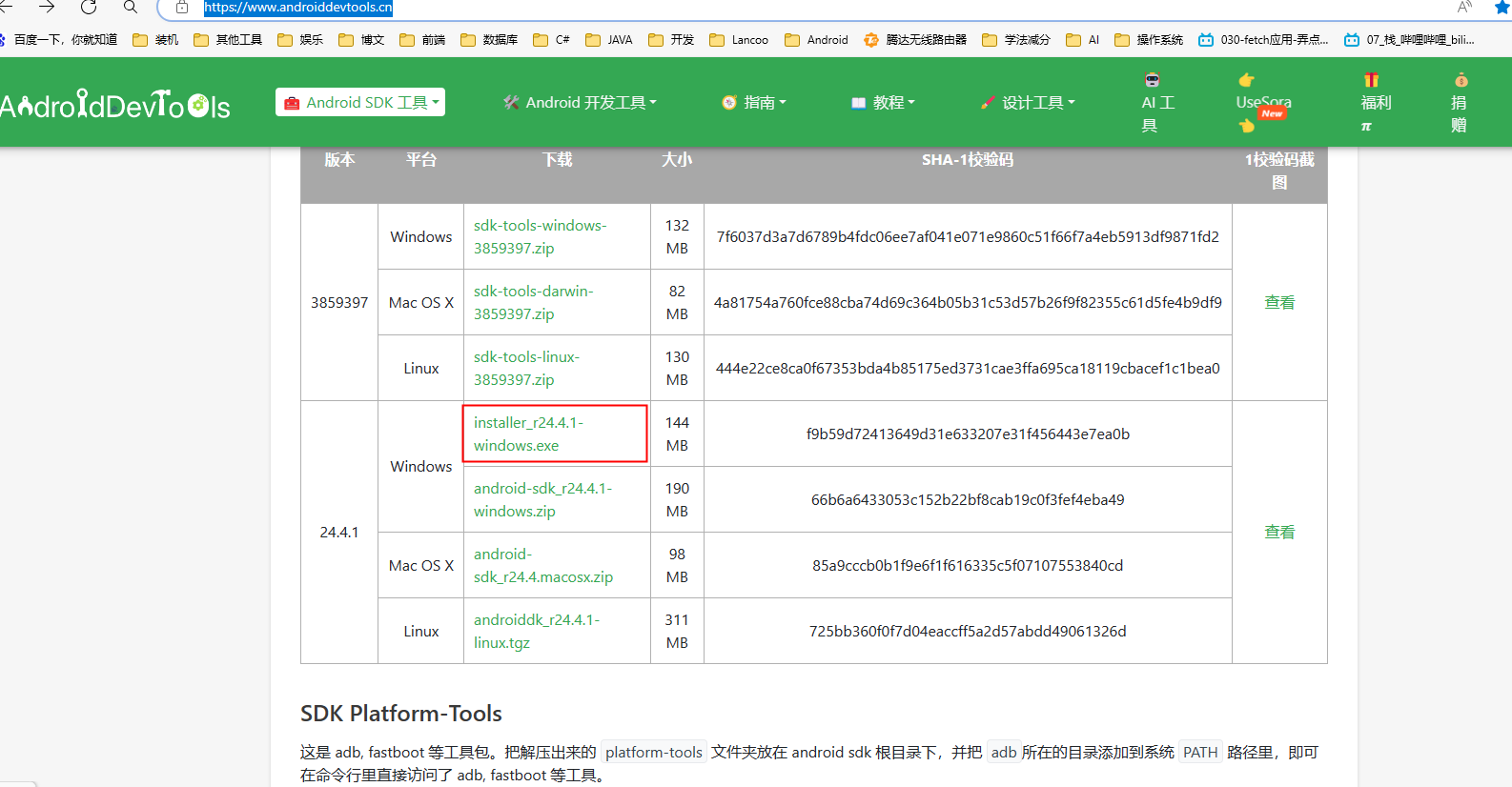Download sdk-tools-windows-3859397.zip
Screen dimensions: 1512x787
click(x=540, y=236)
